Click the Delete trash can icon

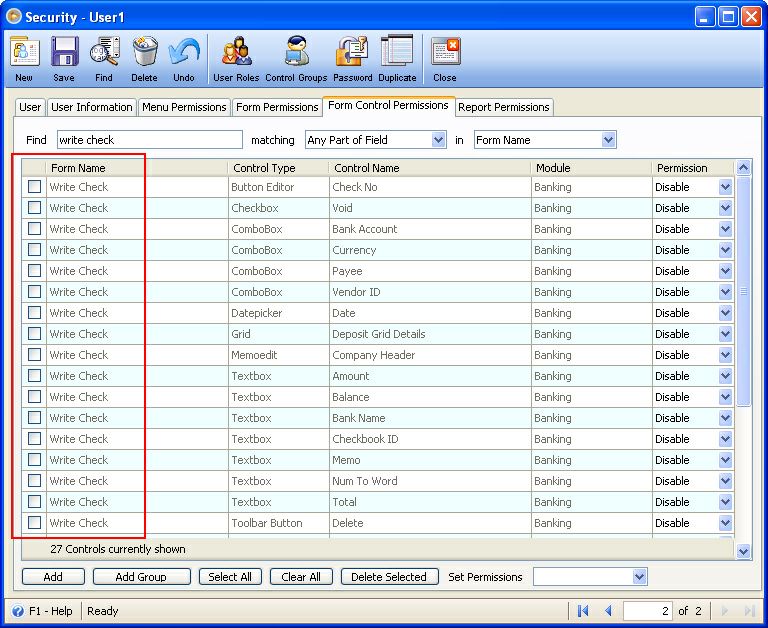pyautogui.click(x=144, y=59)
